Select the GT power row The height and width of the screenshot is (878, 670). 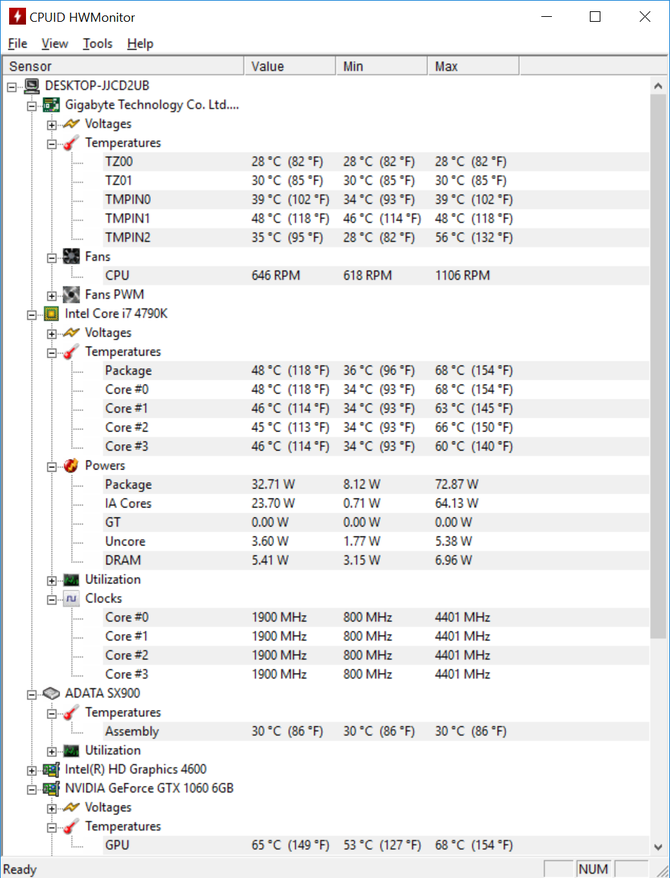(x=376, y=522)
